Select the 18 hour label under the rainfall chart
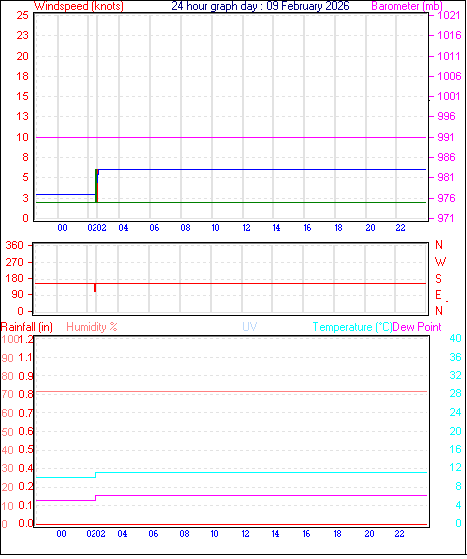467x559 pixels. pos(337,534)
